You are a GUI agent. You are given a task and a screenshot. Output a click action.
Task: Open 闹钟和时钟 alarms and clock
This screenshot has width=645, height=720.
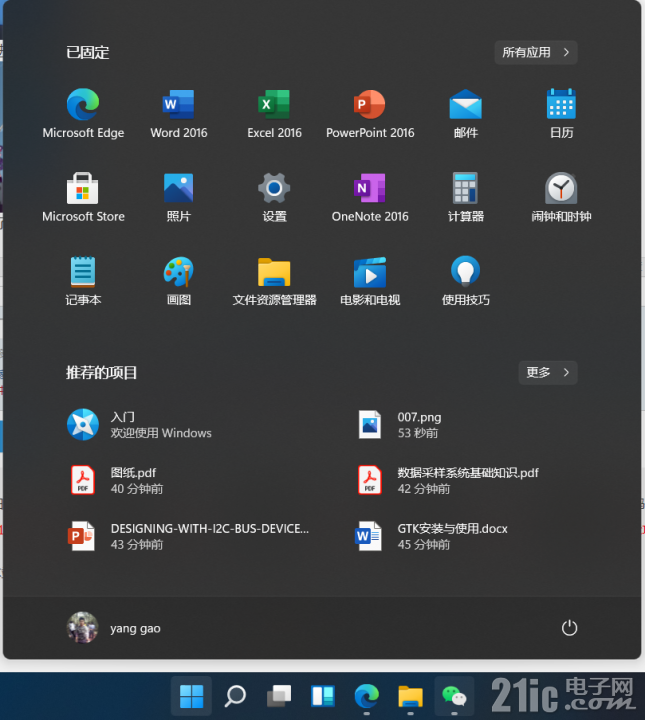(561, 197)
